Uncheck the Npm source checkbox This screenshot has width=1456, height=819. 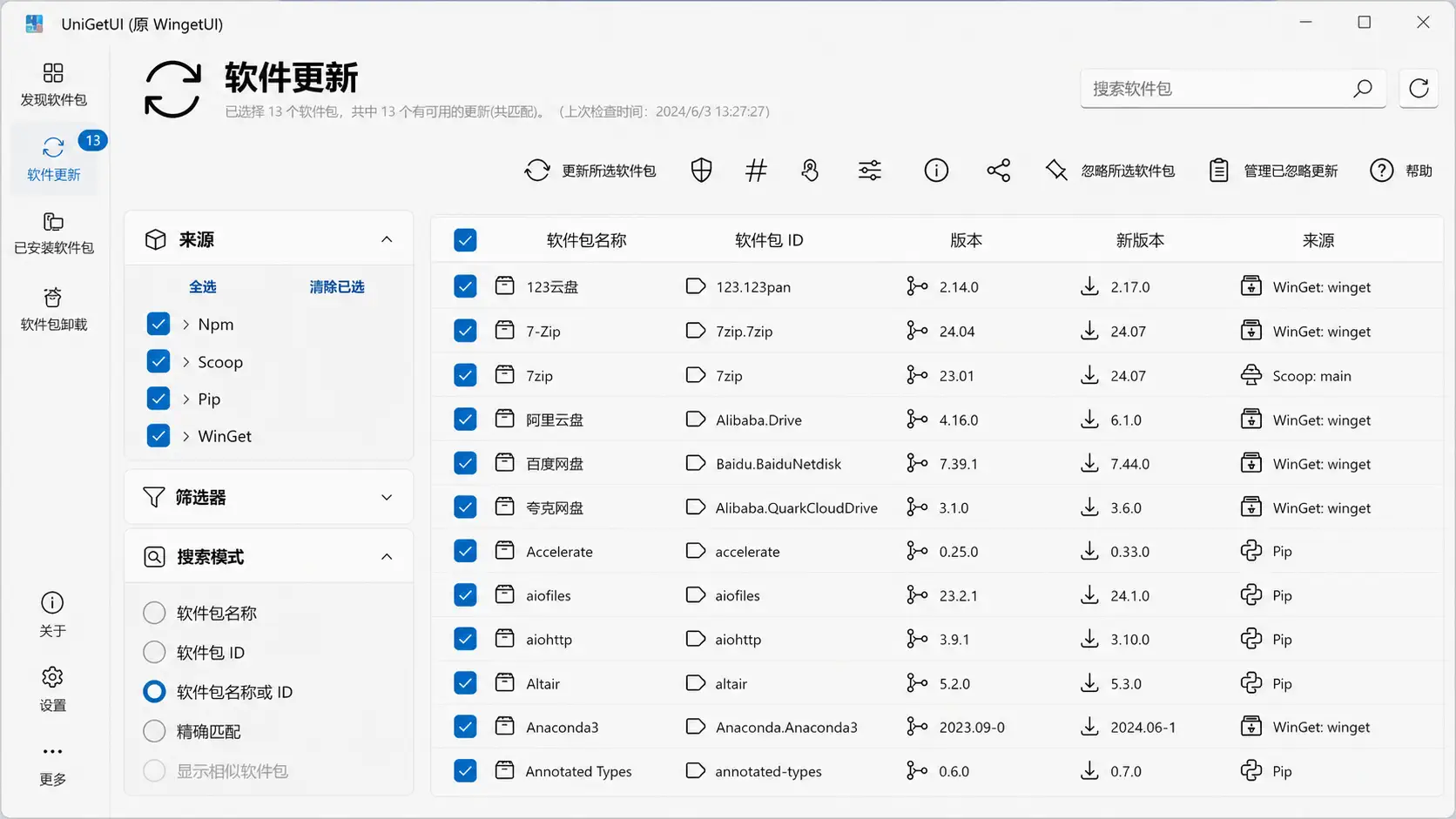click(158, 324)
